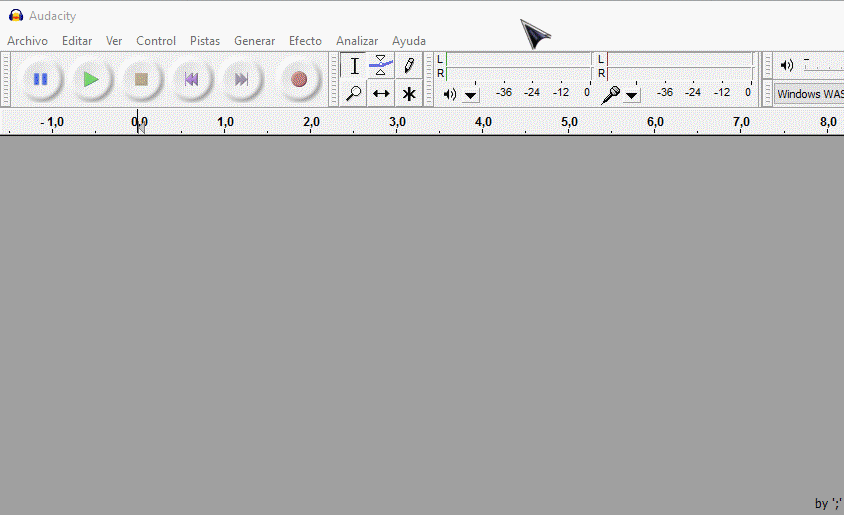Click the recording level meter bars

click(679, 66)
